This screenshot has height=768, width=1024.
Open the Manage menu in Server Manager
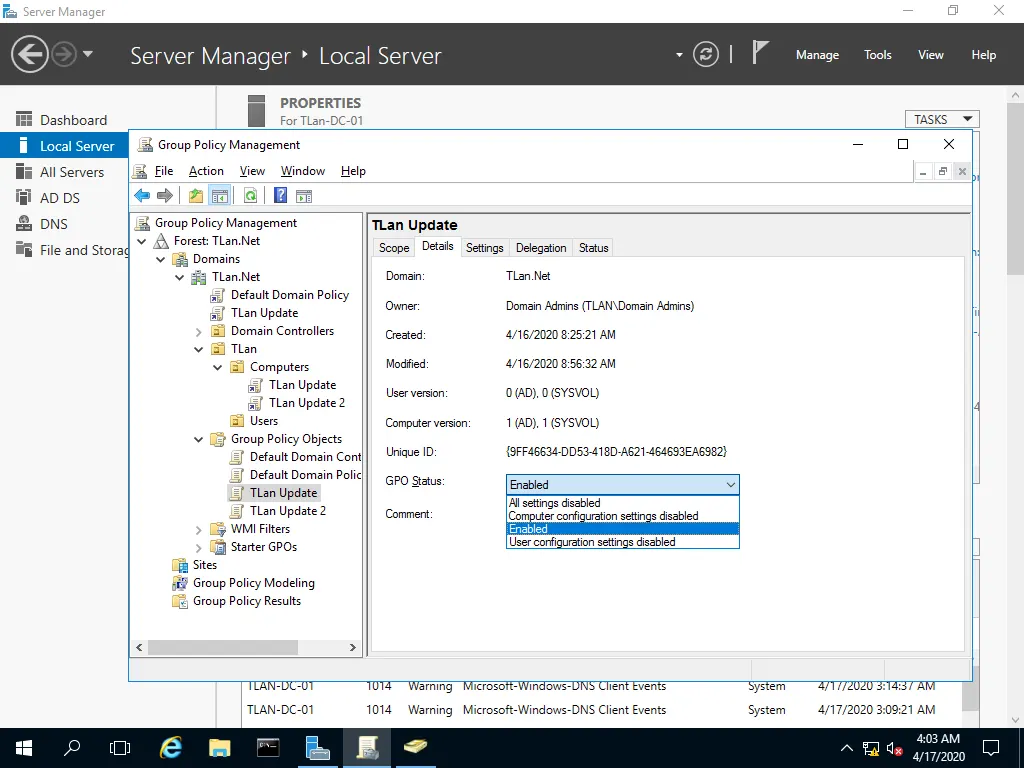tap(817, 55)
